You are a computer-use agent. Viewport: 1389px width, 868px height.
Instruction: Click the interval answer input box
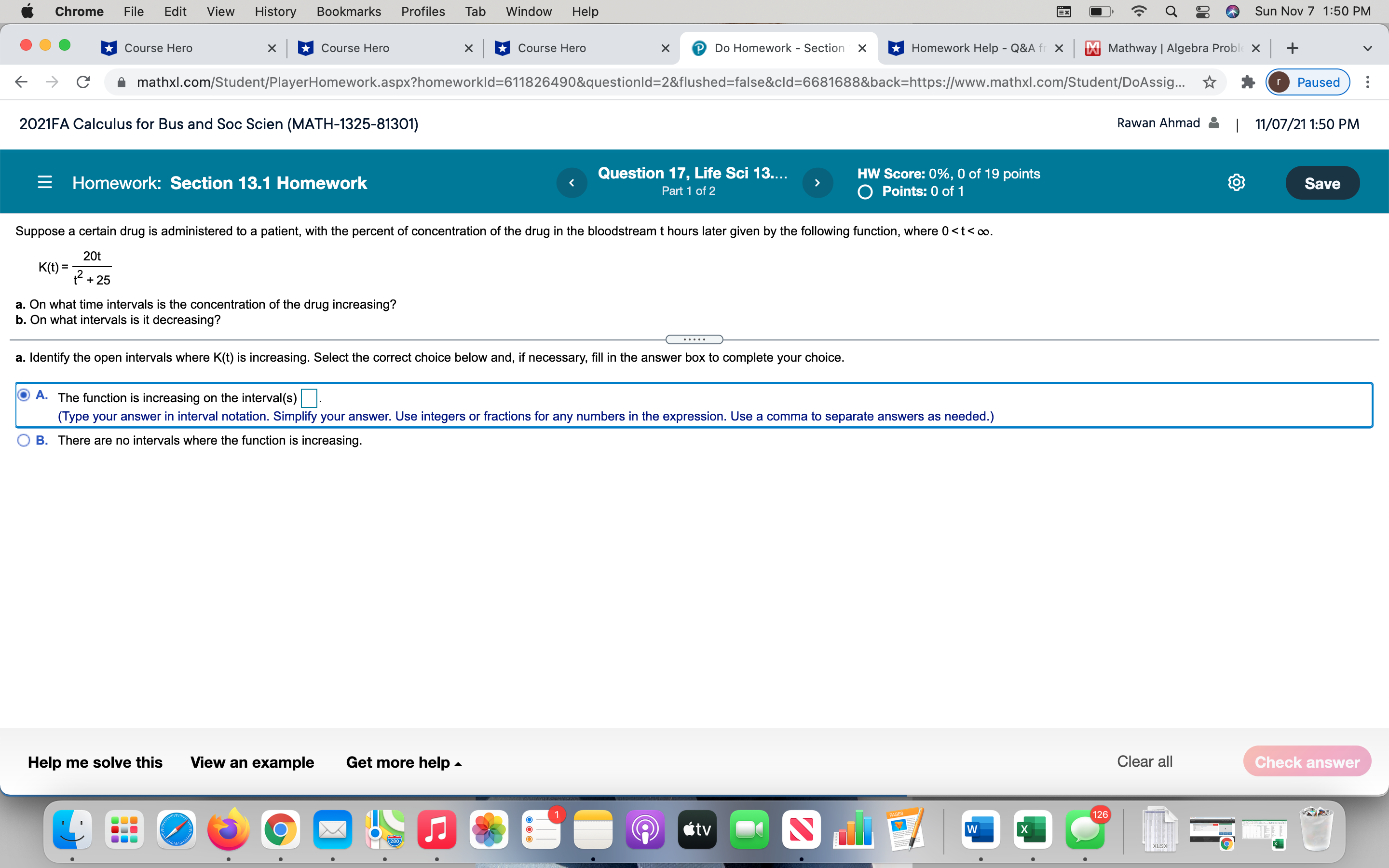tap(309, 397)
